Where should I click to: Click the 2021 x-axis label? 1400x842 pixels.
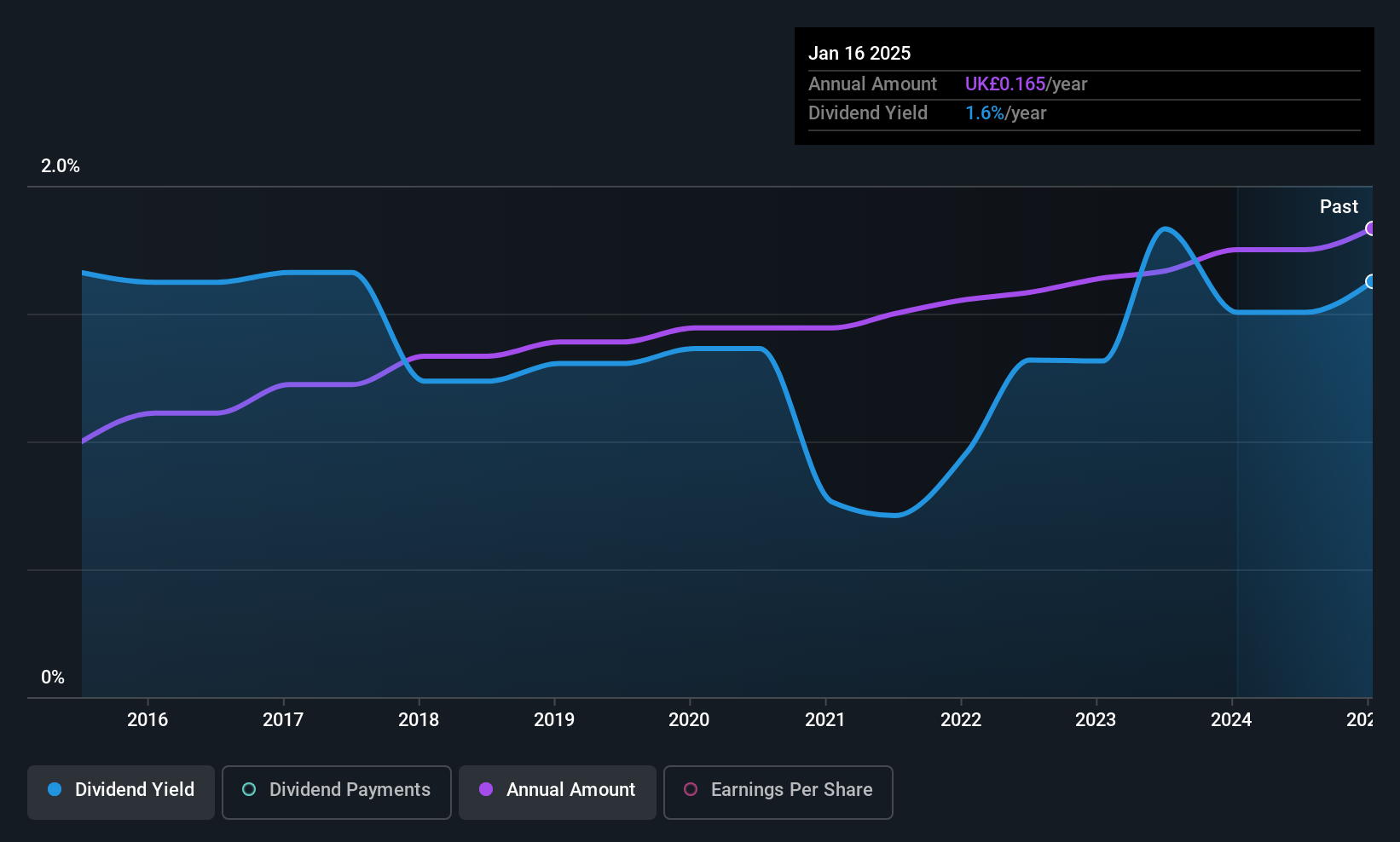tap(825, 719)
